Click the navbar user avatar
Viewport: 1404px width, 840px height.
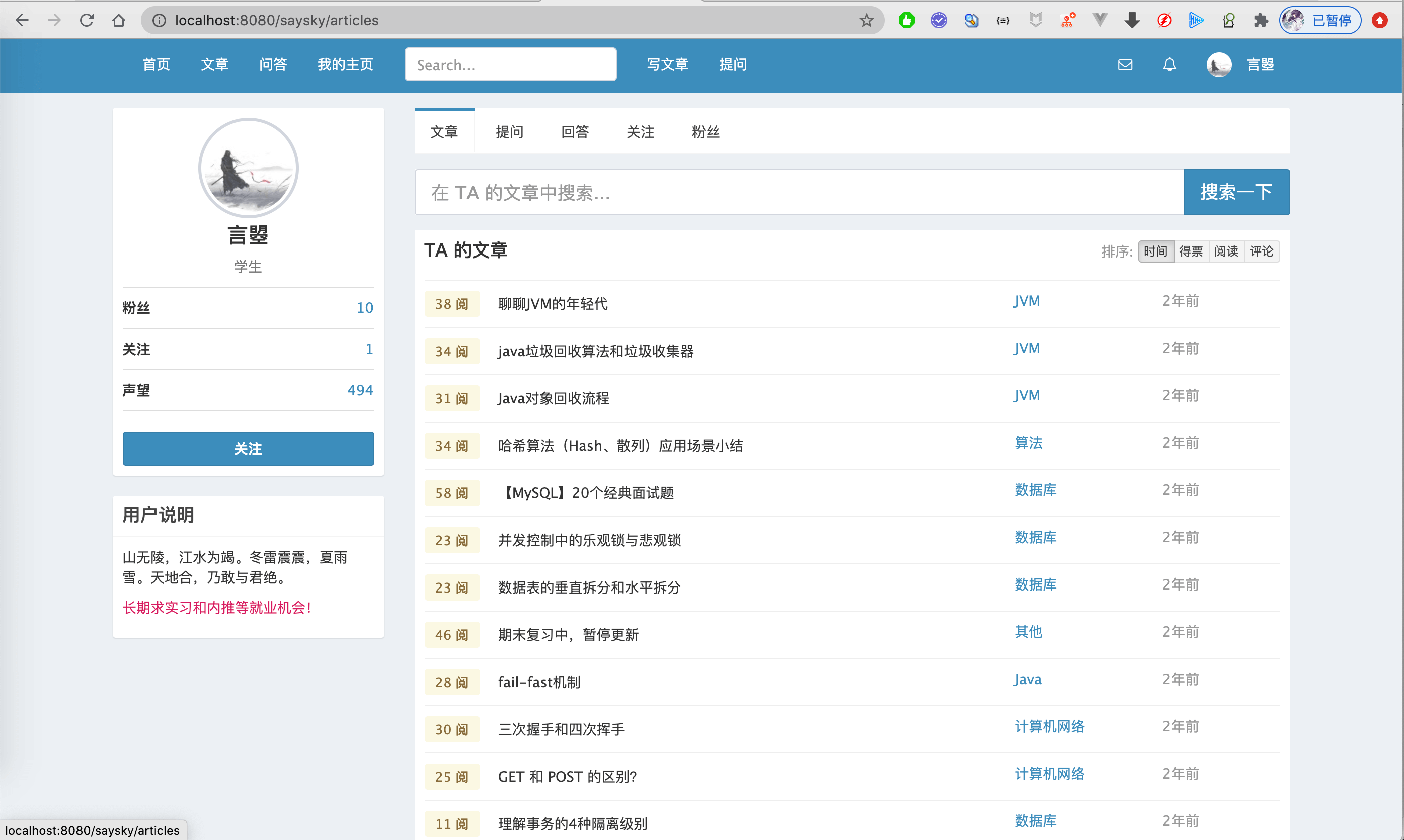tap(1218, 64)
